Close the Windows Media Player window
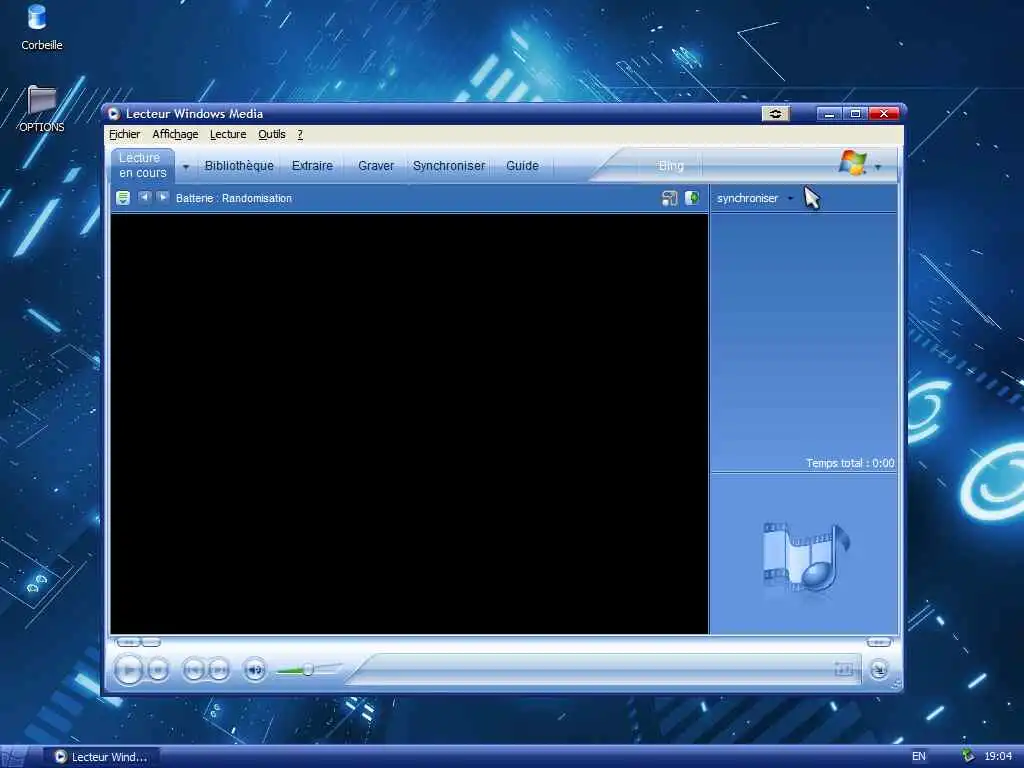Image resolution: width=1024 pixels, height=768 pixels. click(x=884, y=114)
